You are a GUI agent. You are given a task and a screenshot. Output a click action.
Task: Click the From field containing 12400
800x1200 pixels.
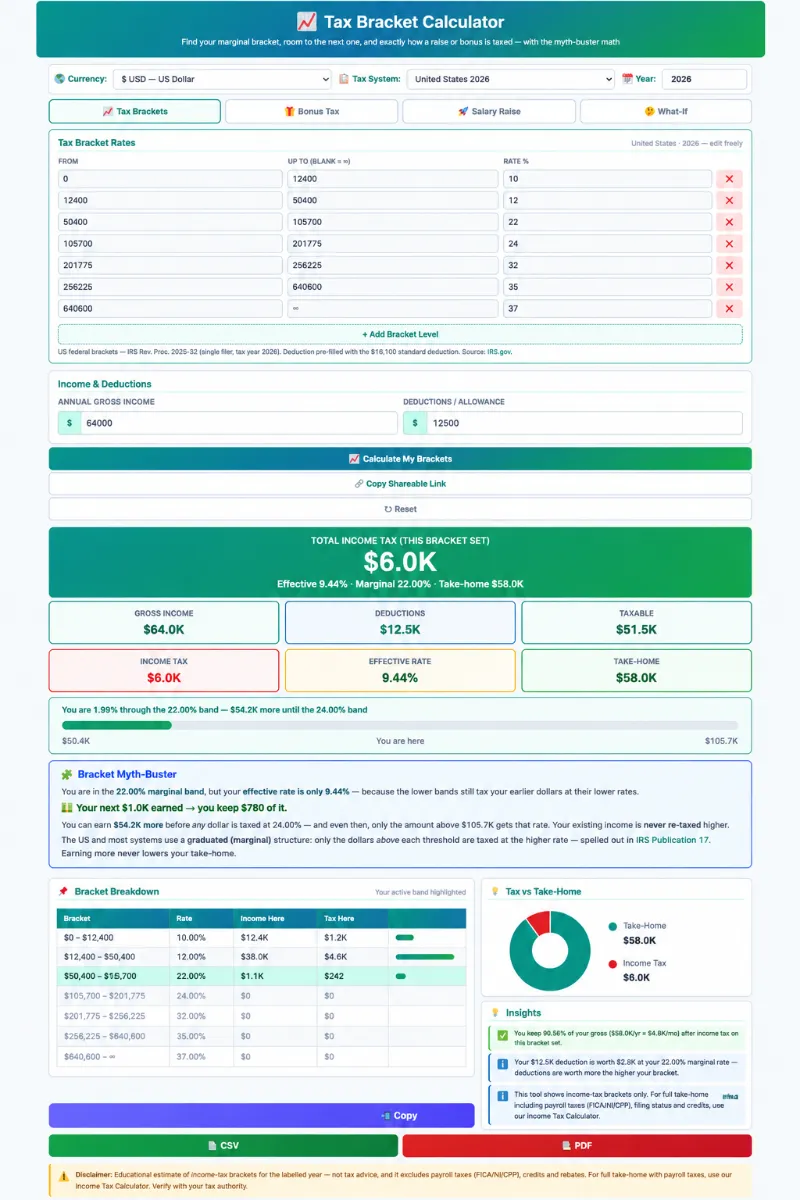click(170, 200)
